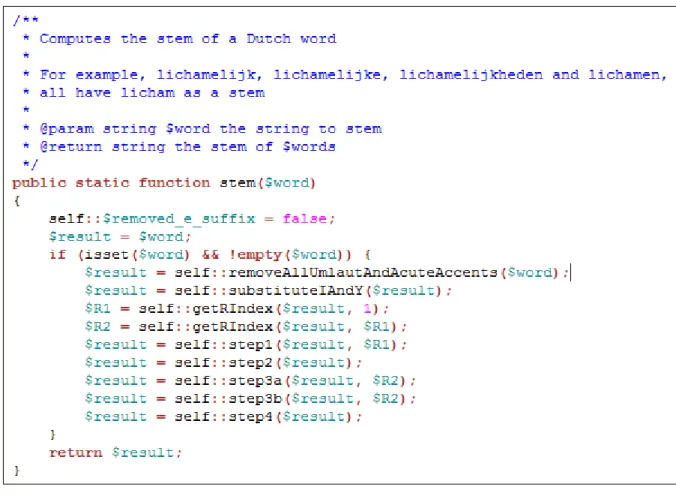Image resolution: width=676 pixels, height=496 pixels.
Task: Click the 'self::step4($result)' line
Action: coord(223,417)
